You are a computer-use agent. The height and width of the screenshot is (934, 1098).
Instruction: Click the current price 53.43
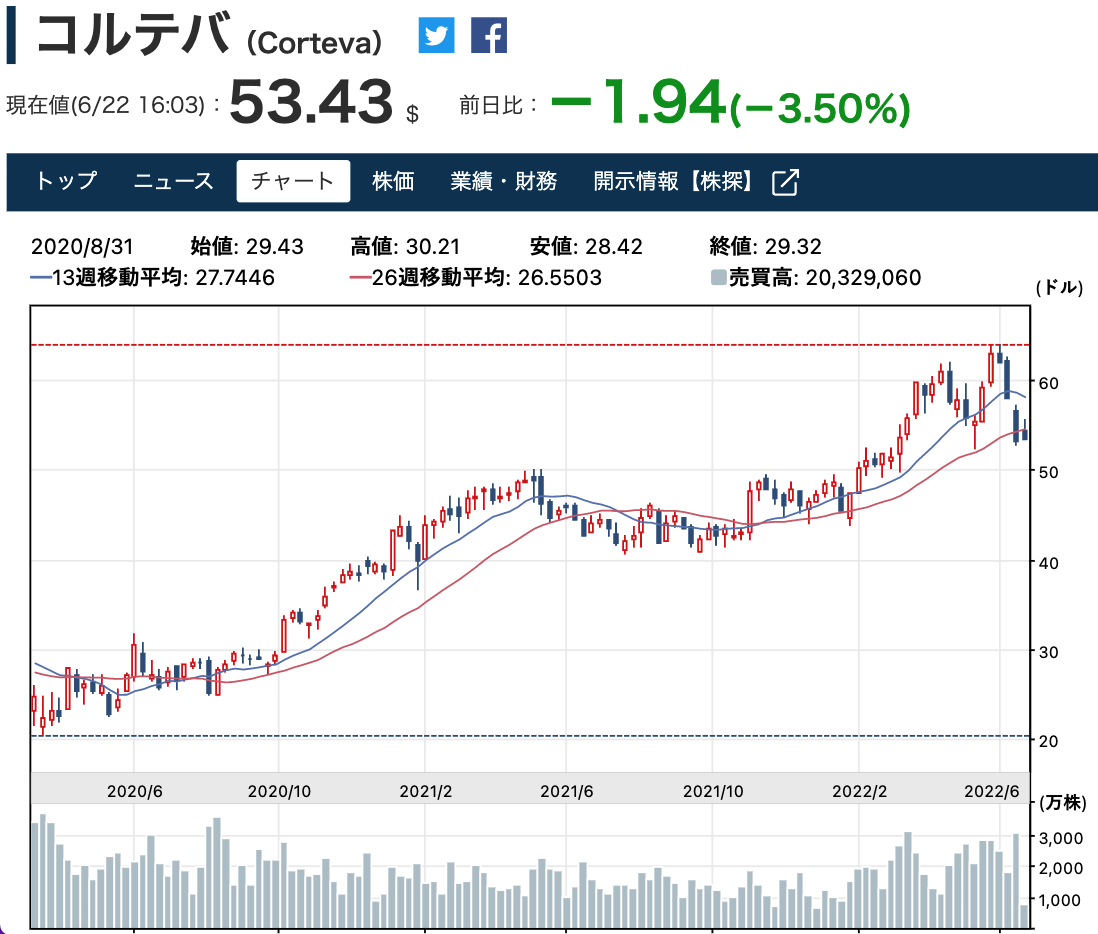tap(312, 102)
